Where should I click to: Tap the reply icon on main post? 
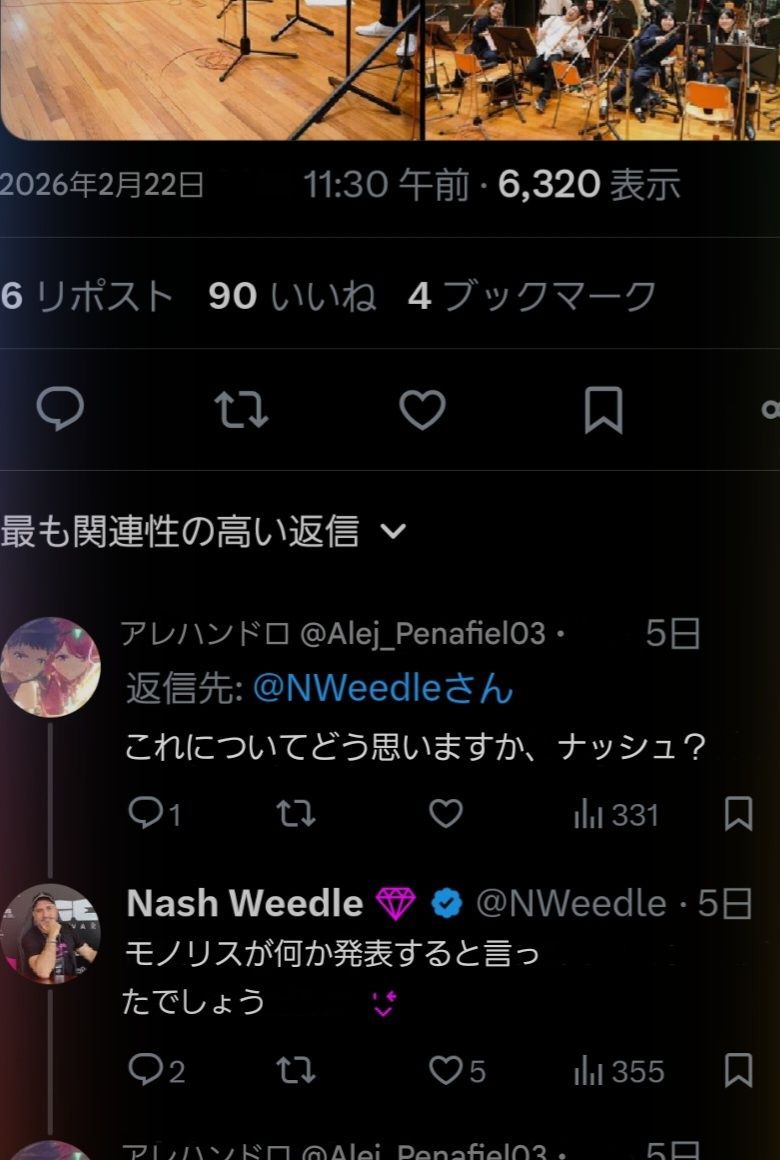[x=60, y=408]
